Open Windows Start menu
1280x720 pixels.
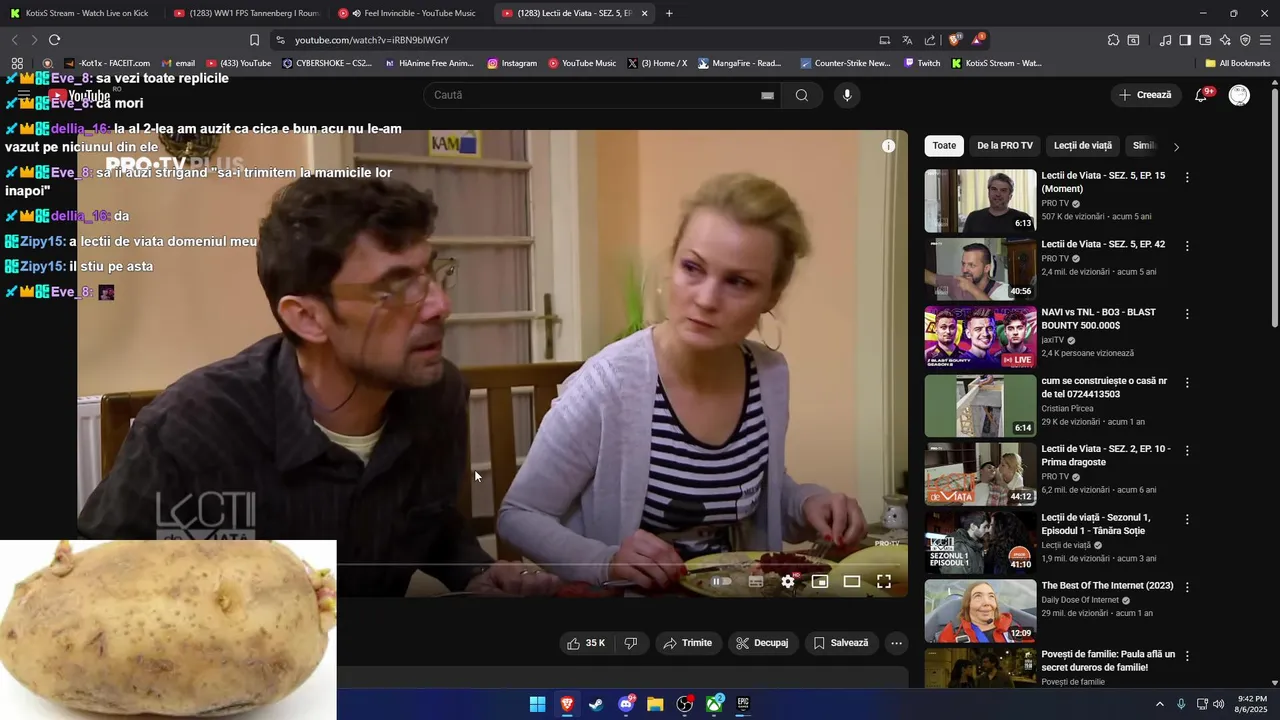537,704
